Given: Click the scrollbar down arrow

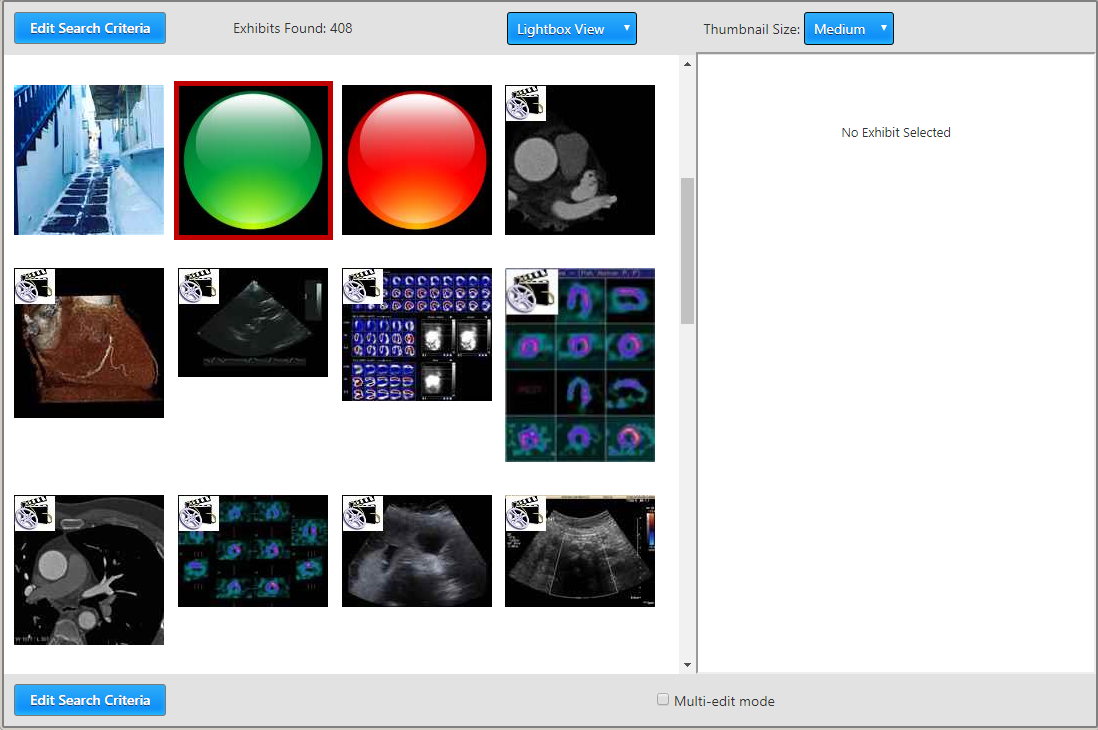Looking at the screenshot, I should [687, 664].
